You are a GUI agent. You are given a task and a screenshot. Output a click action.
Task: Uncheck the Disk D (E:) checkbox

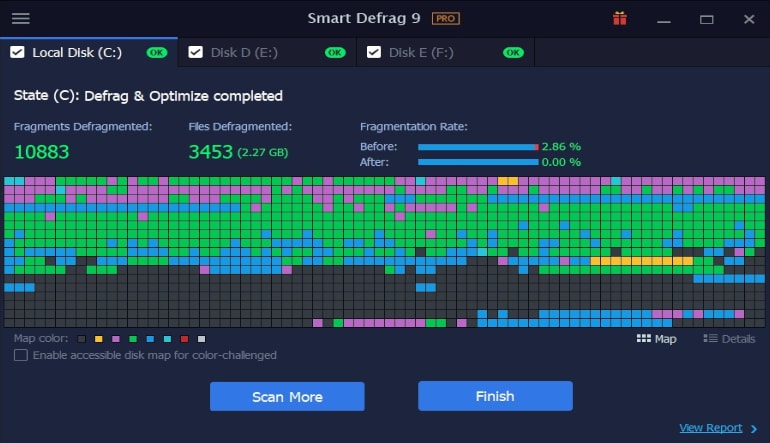(195, 52)
